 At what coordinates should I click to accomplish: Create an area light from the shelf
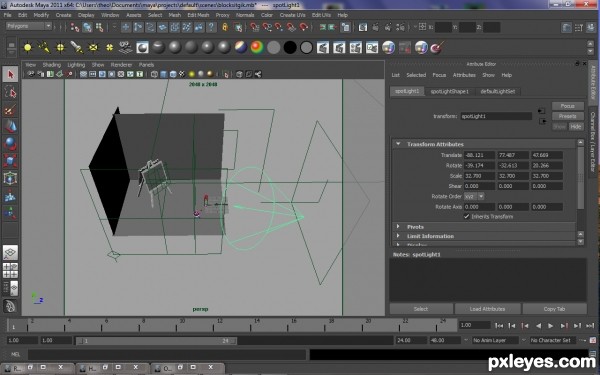pyautogui.click(x=93, y=47)
